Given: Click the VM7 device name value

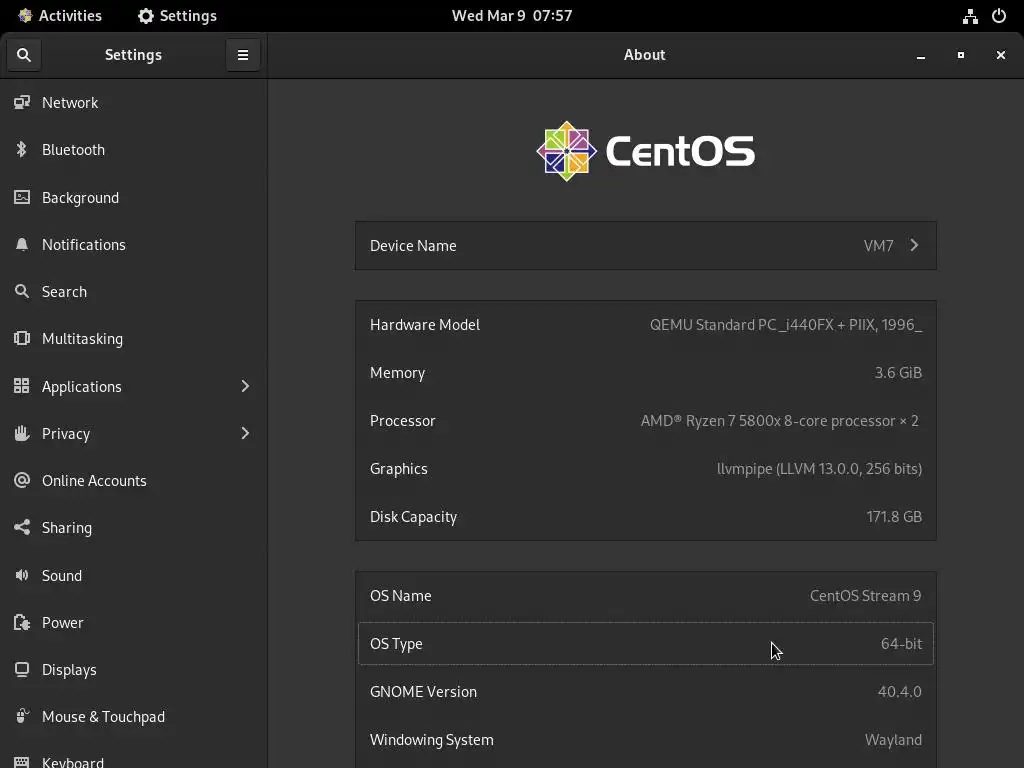Looking at the screenshot, I should point(878,246).
